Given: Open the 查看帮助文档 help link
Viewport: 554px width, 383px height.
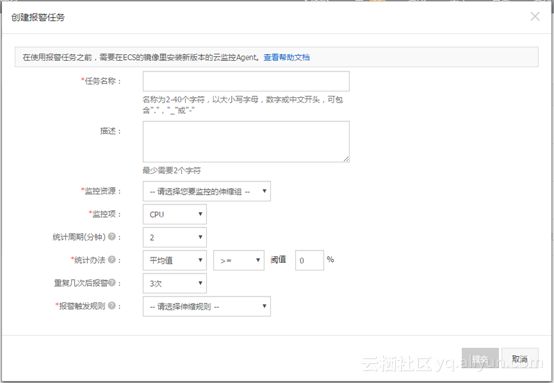Looking at the screenshot, I should [x=287, y=57].
